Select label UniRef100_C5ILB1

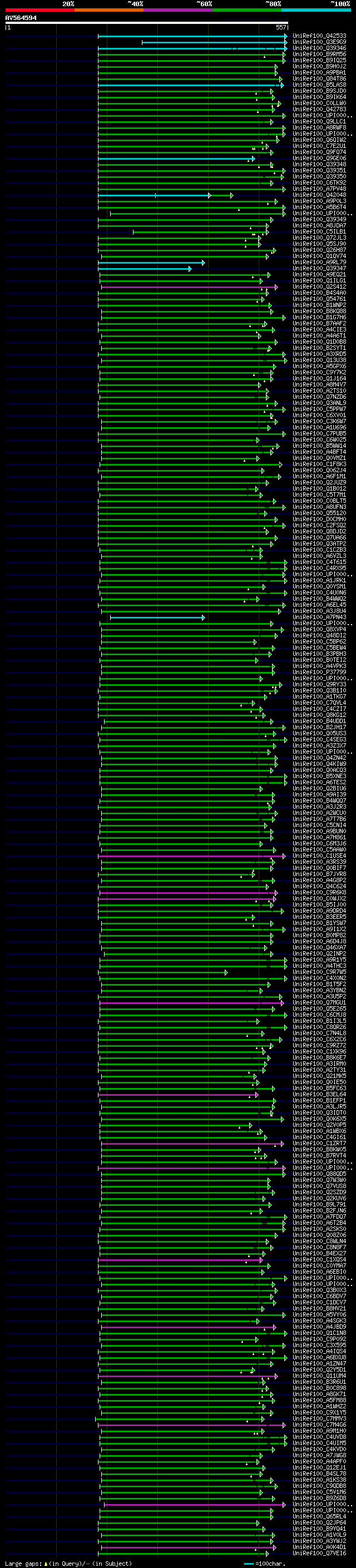point(319,231)
